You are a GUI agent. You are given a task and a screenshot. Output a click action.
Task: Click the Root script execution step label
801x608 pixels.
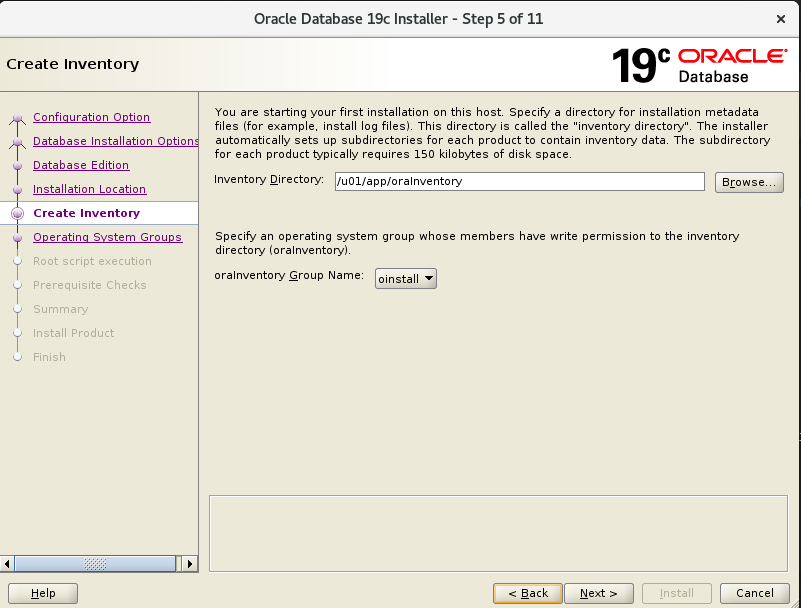(x=92, y=261)
